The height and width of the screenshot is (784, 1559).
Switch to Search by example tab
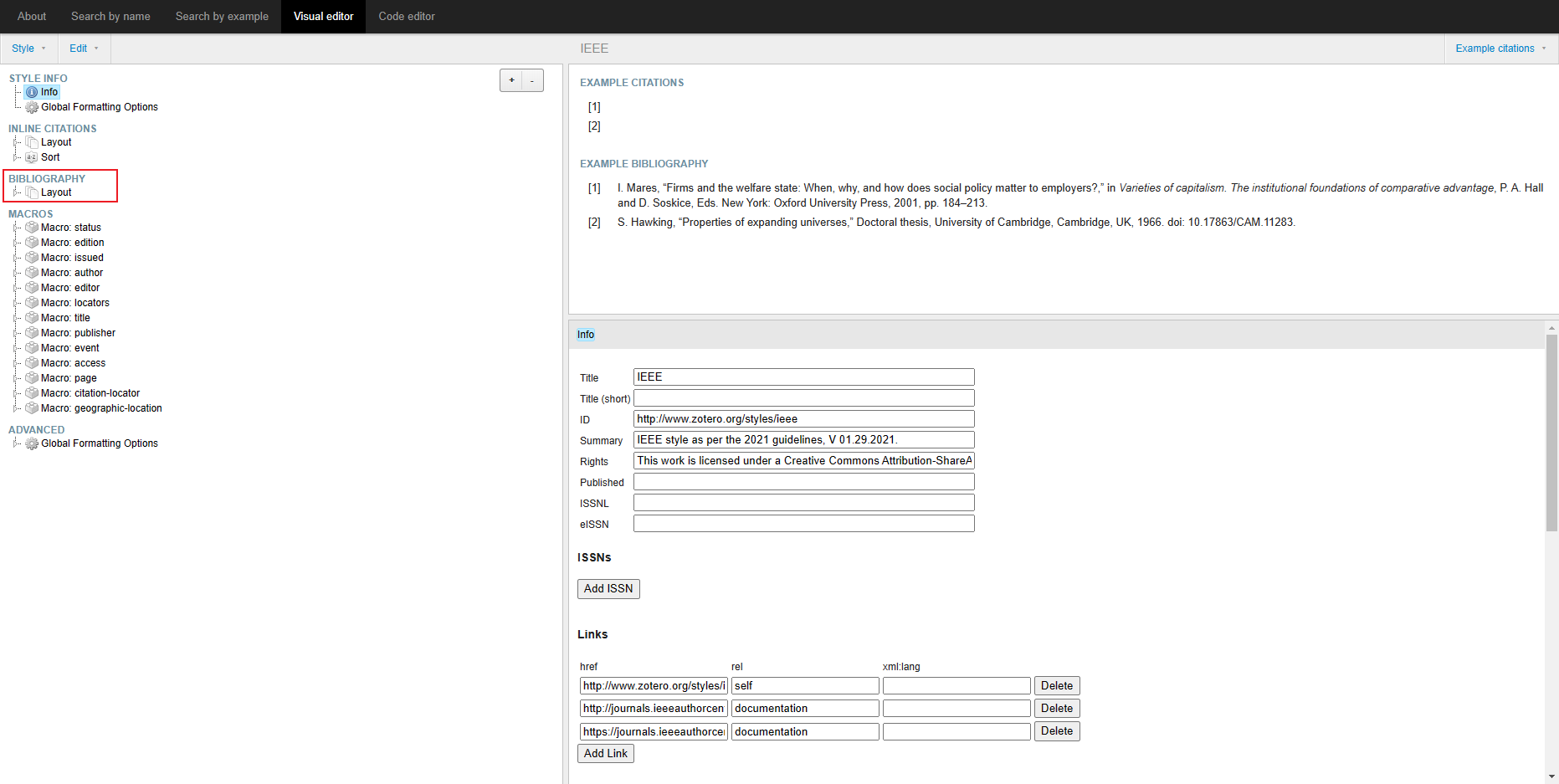(x=222, y=16)
